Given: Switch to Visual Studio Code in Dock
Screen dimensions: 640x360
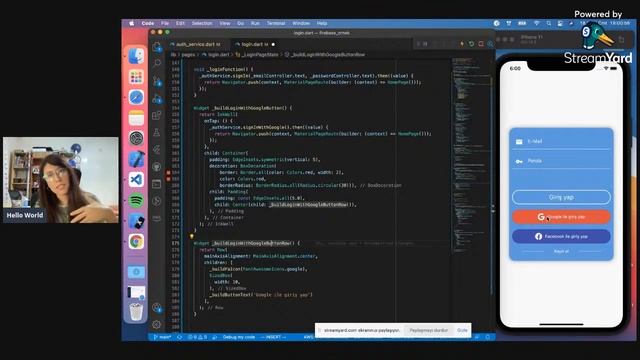Looking at the screenshot, I should [x=136, y=180].
